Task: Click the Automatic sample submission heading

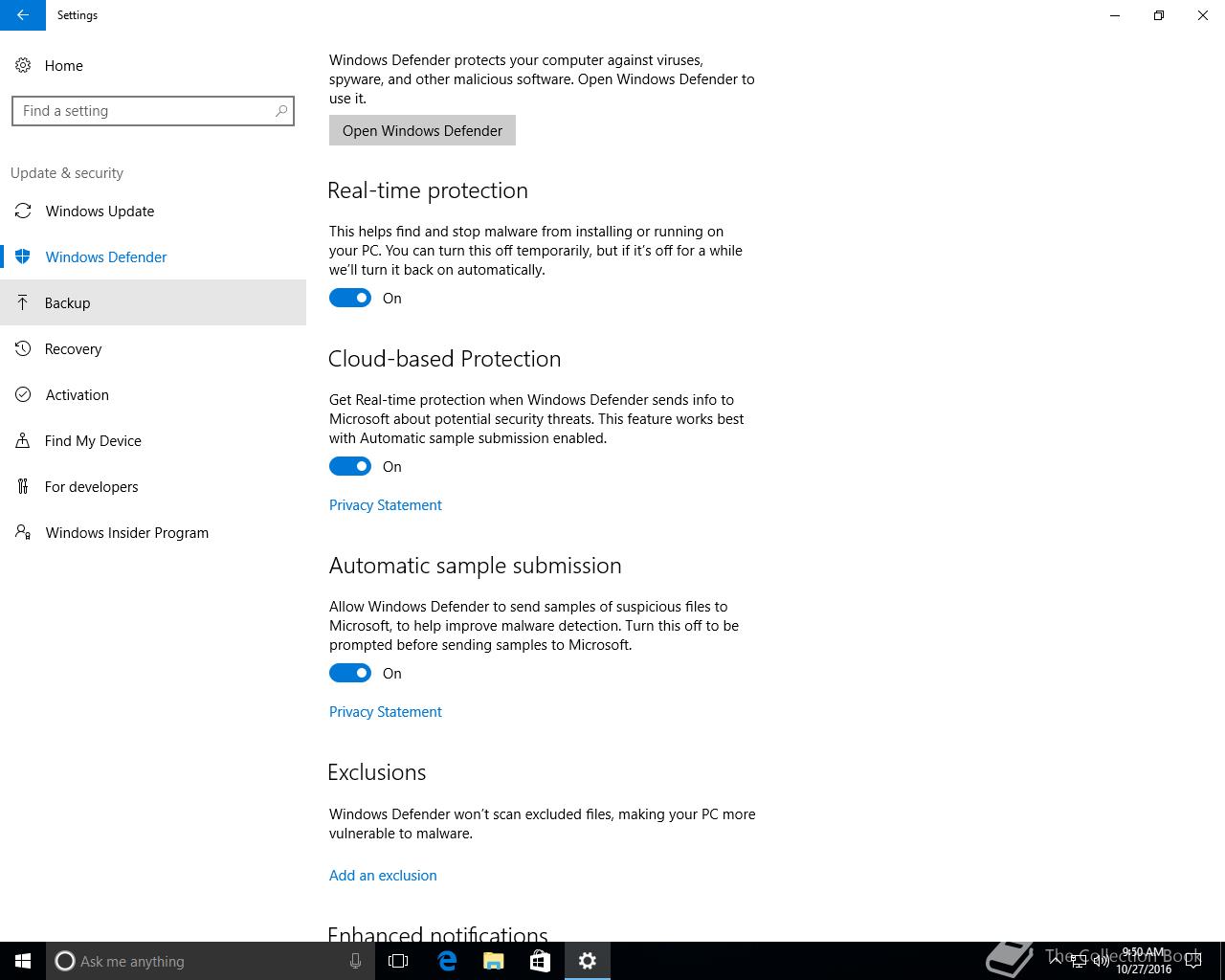Action: click(476, 566)
